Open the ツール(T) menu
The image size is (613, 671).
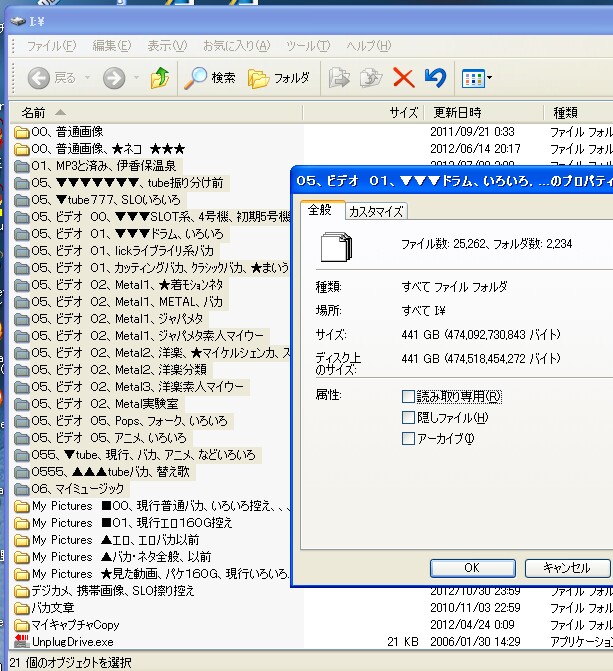tap(308, 45)
